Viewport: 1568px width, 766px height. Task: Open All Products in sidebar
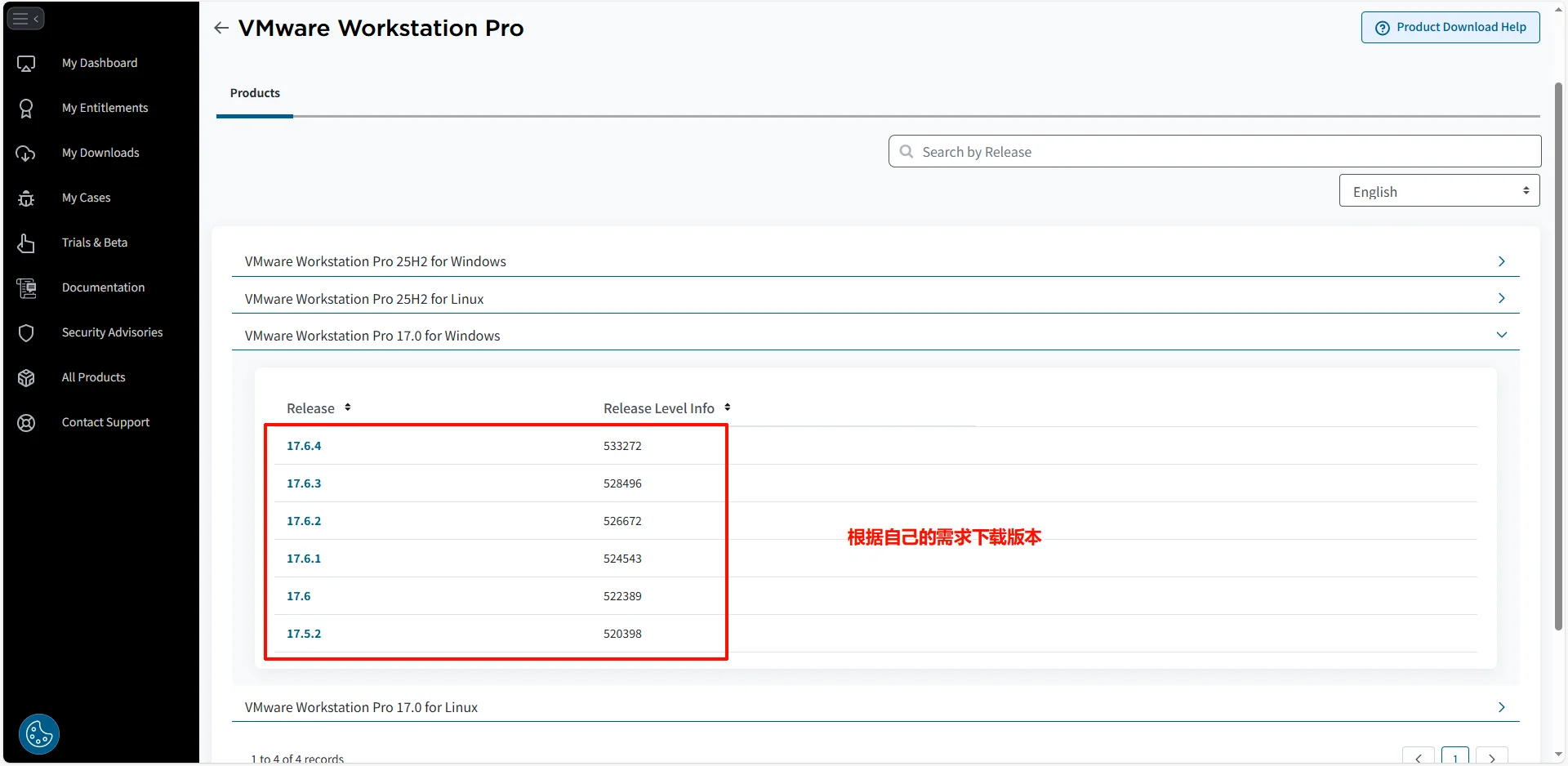[x=93, y=377]
